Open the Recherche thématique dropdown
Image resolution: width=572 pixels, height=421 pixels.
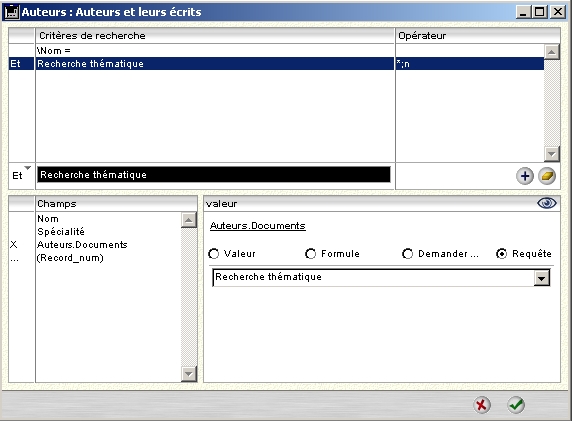(x=542, y=278)
